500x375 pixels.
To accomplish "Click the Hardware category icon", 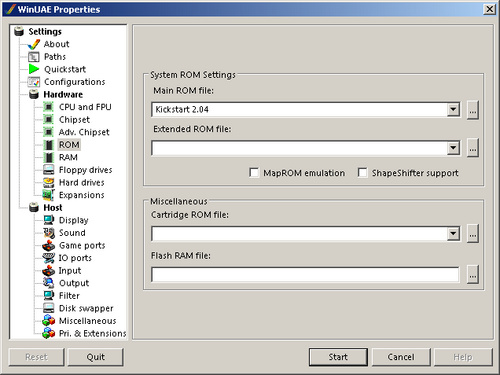I will pos(34,94).
